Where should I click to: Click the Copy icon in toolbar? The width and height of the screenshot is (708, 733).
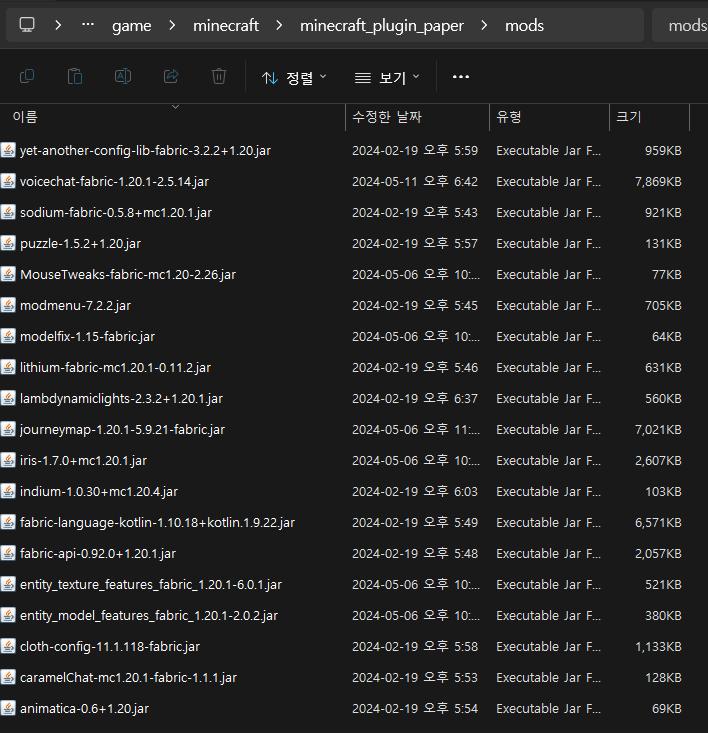[x=27, y=77]
